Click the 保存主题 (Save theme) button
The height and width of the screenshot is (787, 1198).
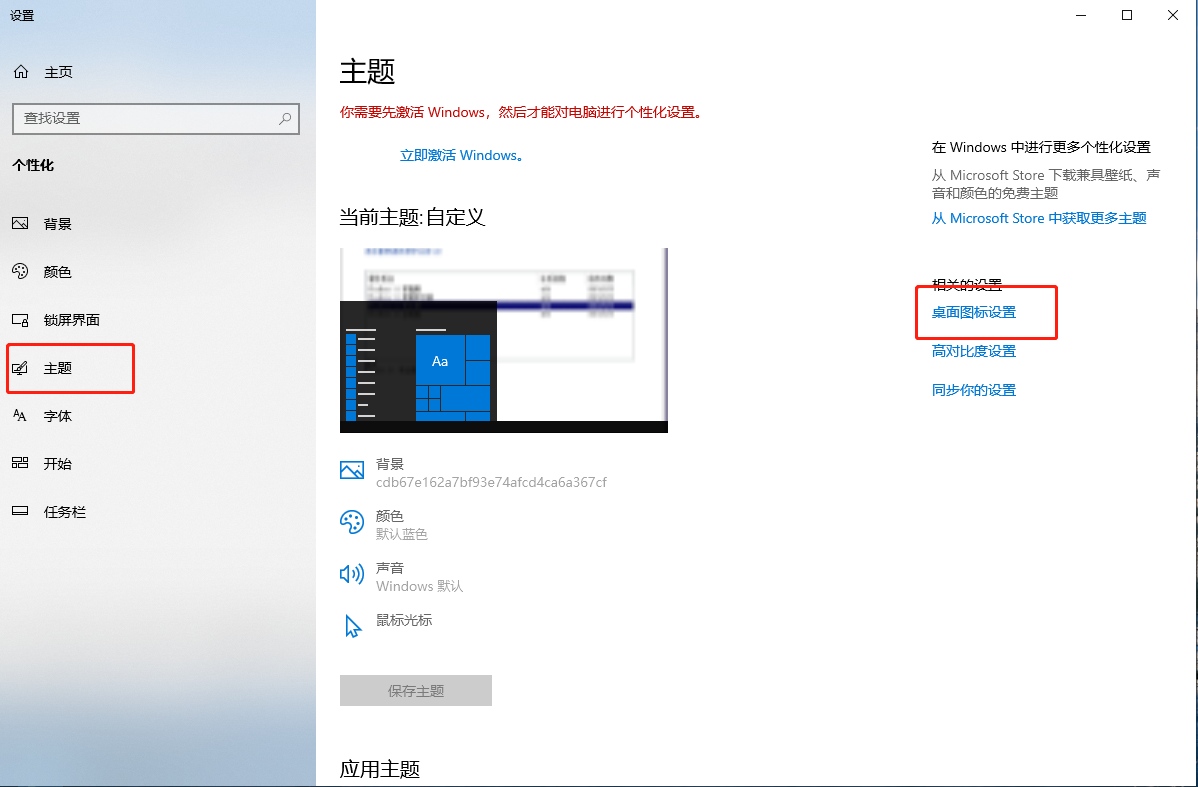[x=416, y=690]
